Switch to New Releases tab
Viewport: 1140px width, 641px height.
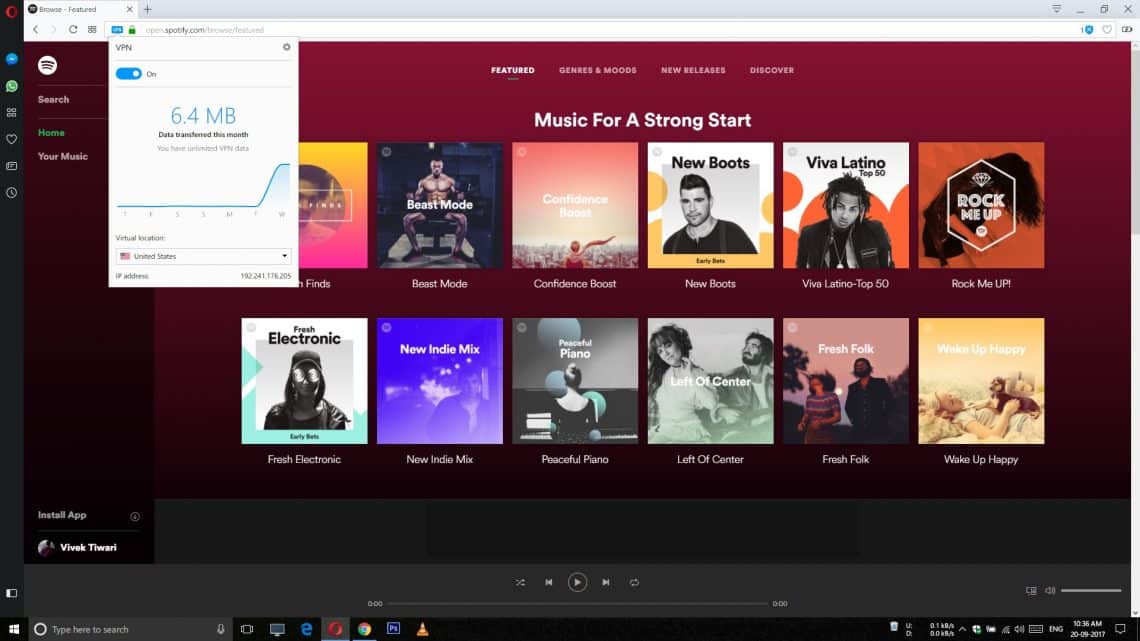point(693,70)
